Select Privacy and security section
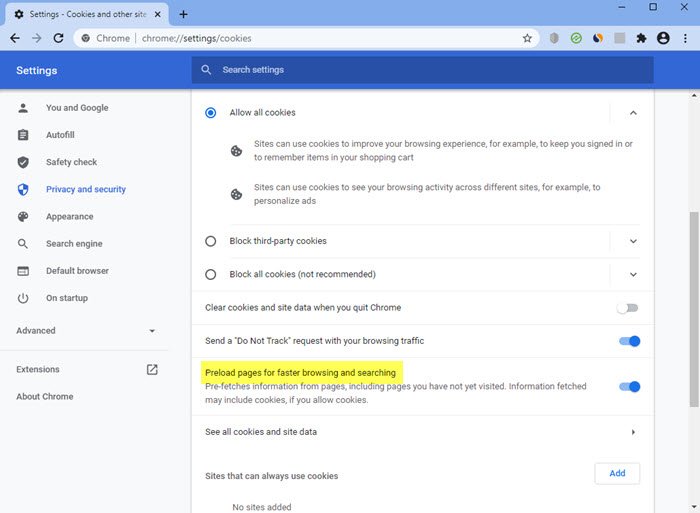Screen dimensions: 700x513 point(86,189)
